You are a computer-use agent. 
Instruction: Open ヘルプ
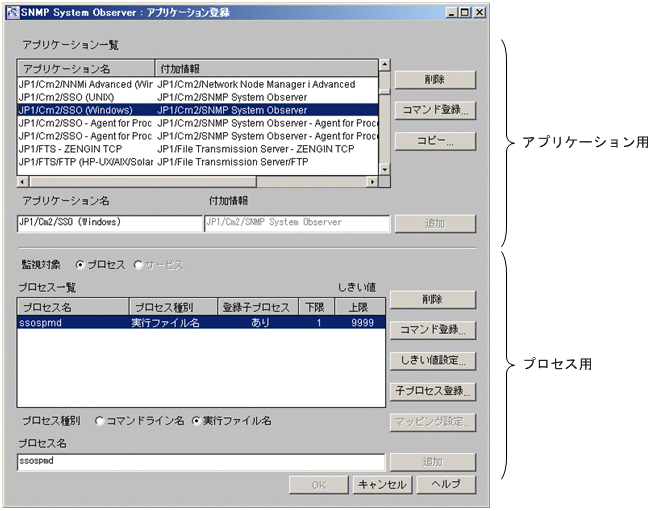click(446, 485)
